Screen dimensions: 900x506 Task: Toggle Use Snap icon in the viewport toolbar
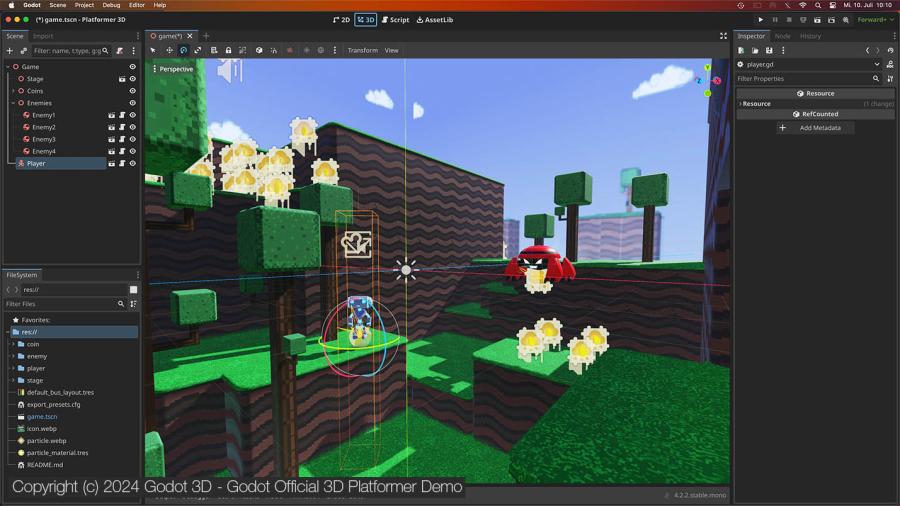click(x=274, y=50)
